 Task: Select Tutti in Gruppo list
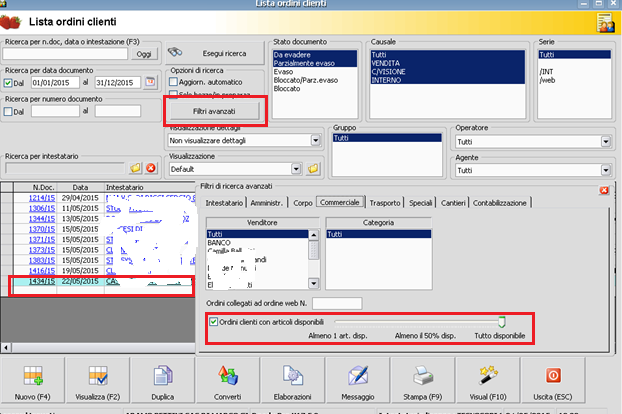(x=387, y=138)
